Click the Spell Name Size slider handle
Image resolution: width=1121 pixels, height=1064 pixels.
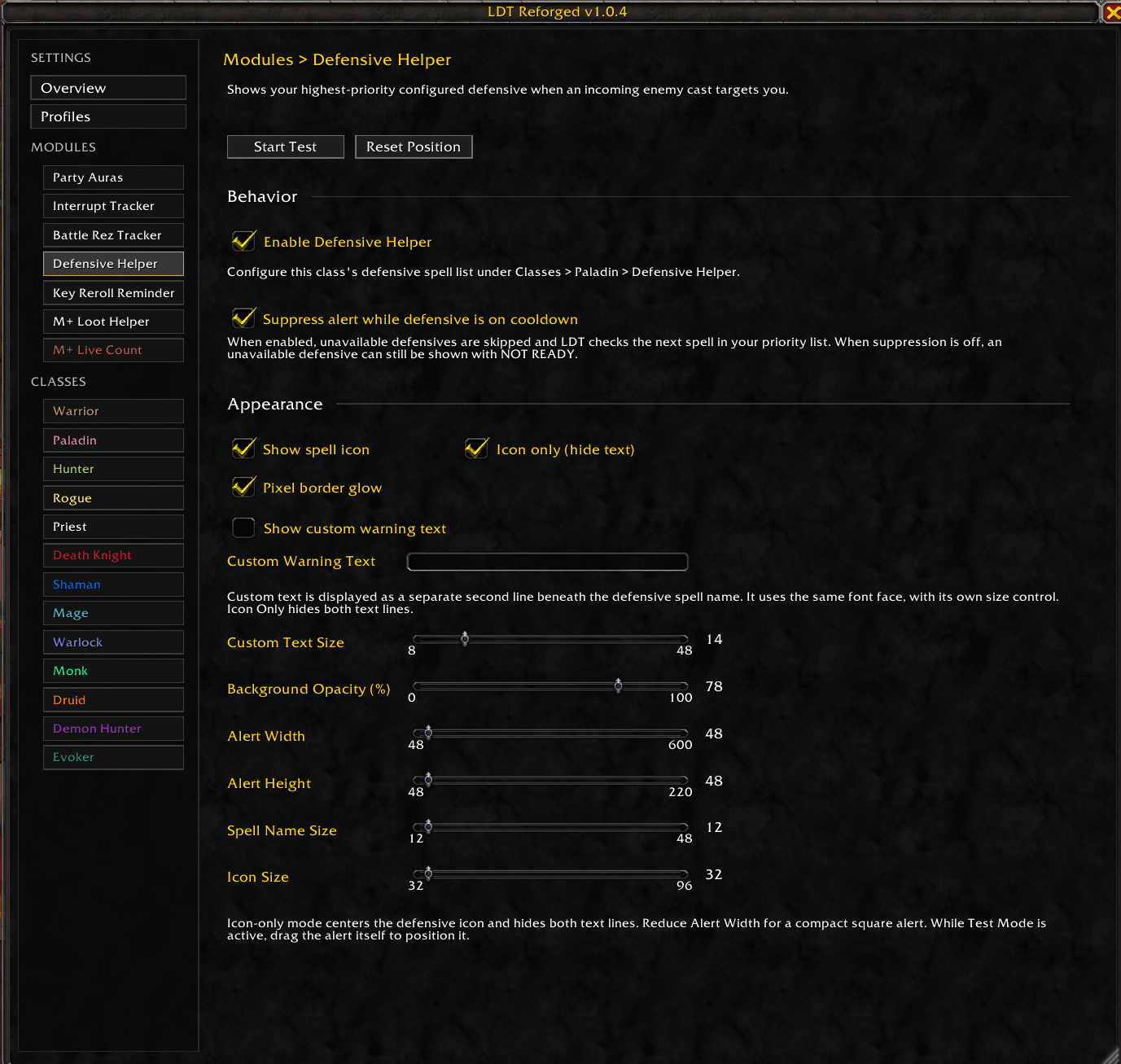coord(428,827)
